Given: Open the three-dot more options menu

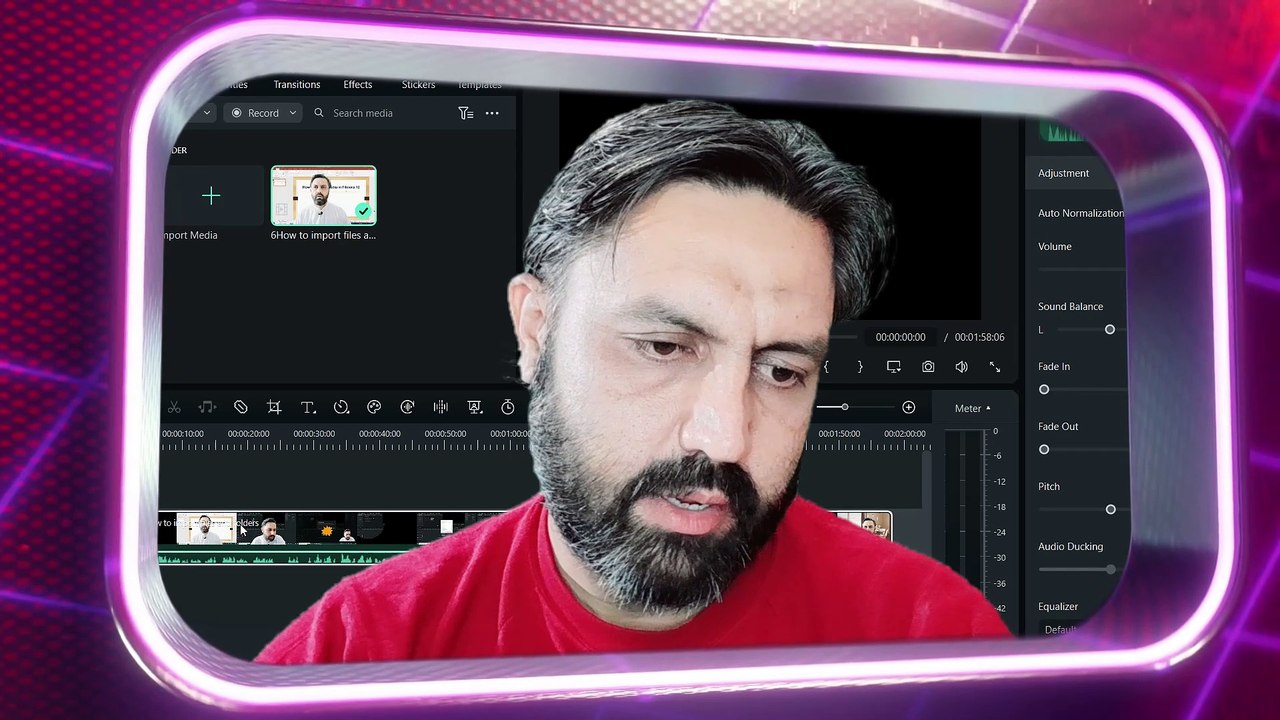Looking at the screenshot, I should click(x=492, y=113).
